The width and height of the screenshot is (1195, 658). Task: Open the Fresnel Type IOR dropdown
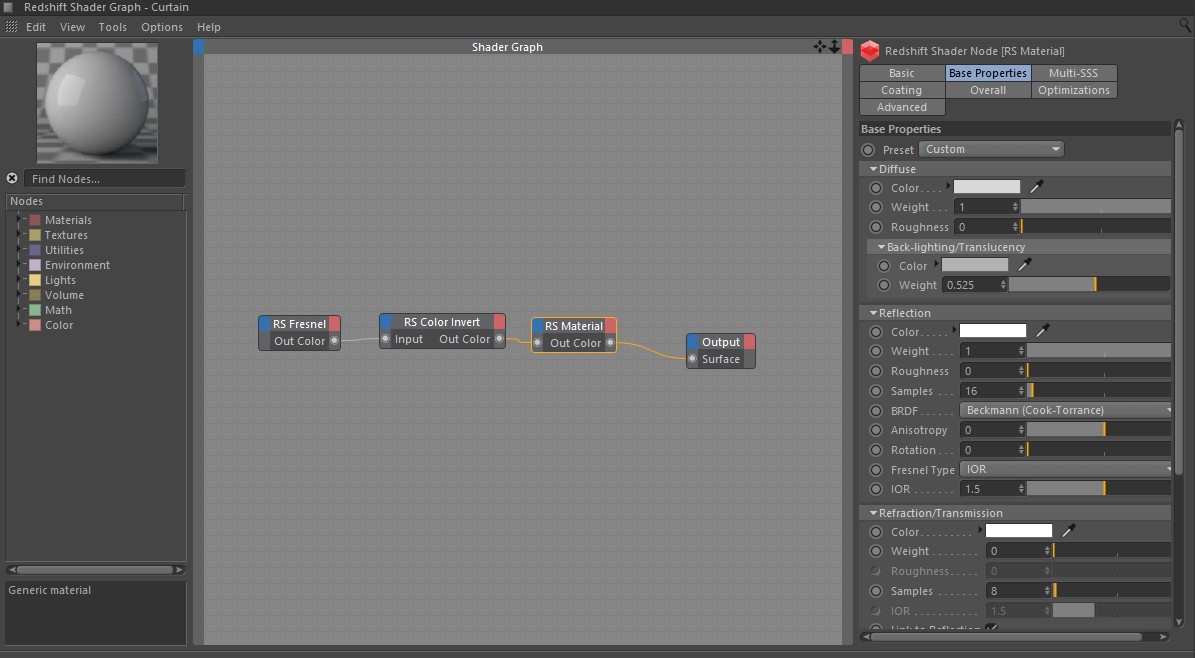pos(1065,469)
